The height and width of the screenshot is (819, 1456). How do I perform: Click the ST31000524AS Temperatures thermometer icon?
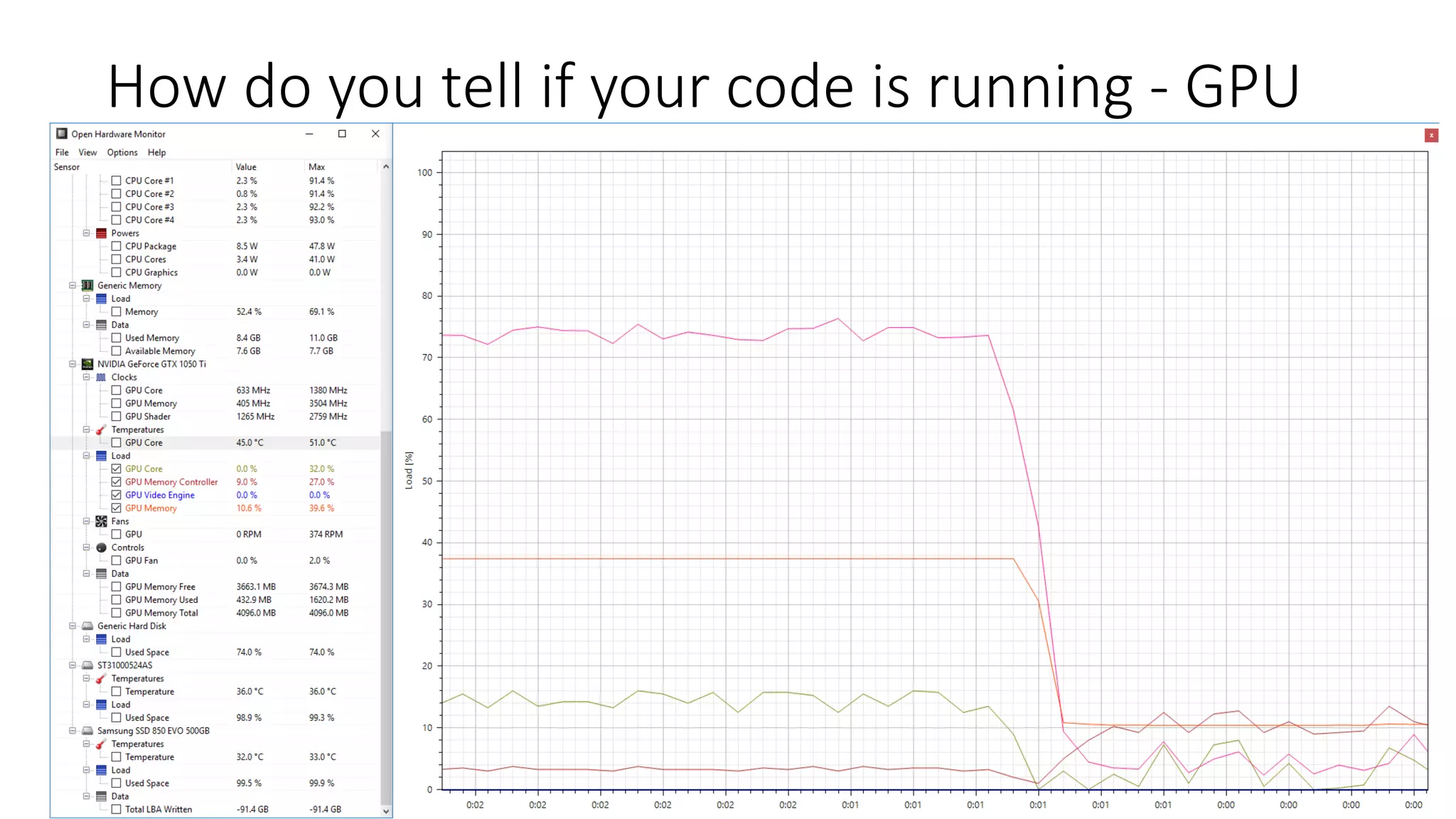101,678
